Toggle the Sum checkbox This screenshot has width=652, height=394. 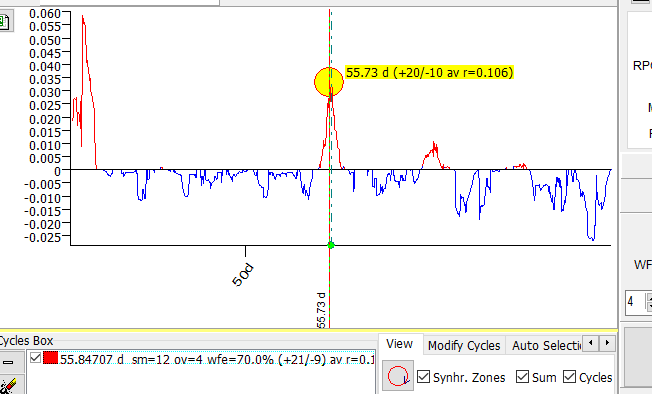point(522,377)
